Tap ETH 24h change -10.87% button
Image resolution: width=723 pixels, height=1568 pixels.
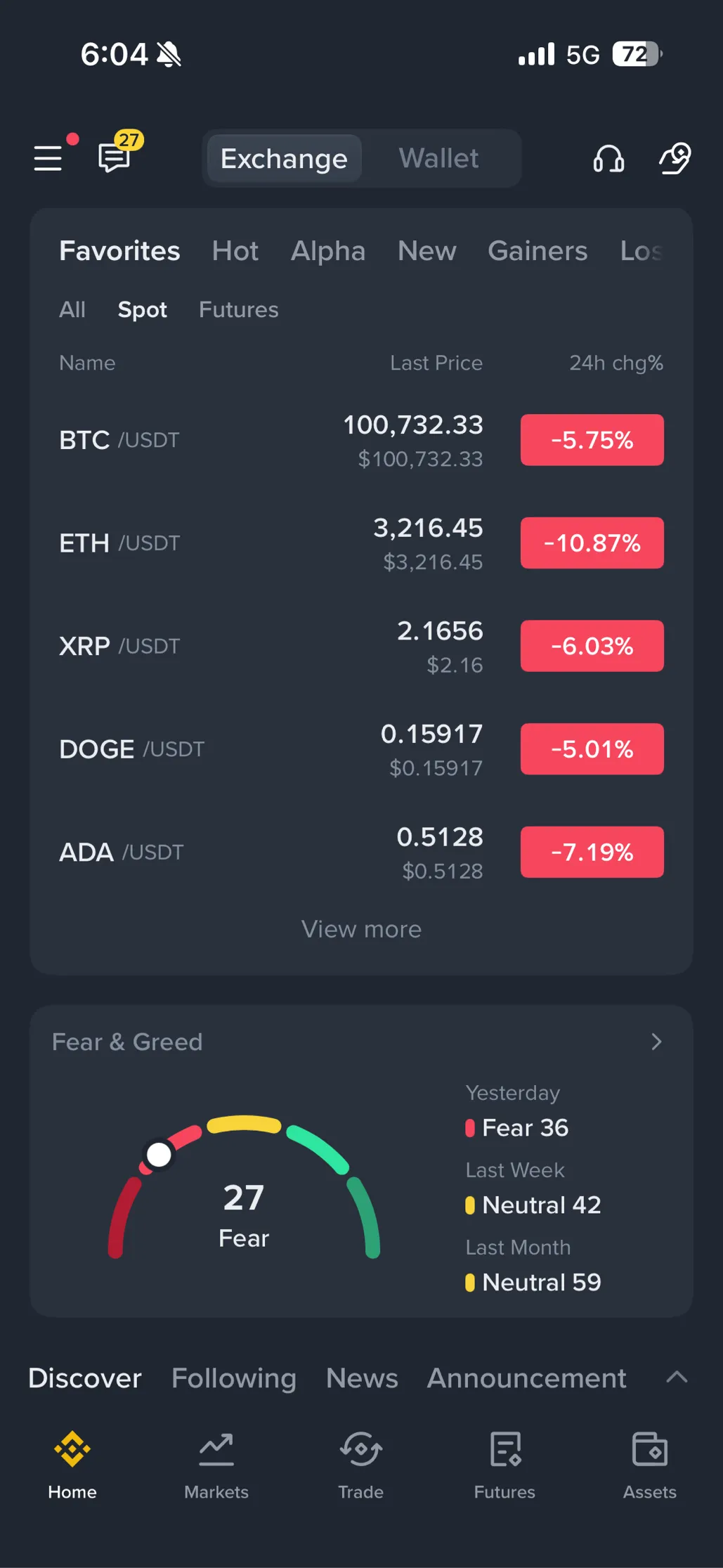(592, 543)
